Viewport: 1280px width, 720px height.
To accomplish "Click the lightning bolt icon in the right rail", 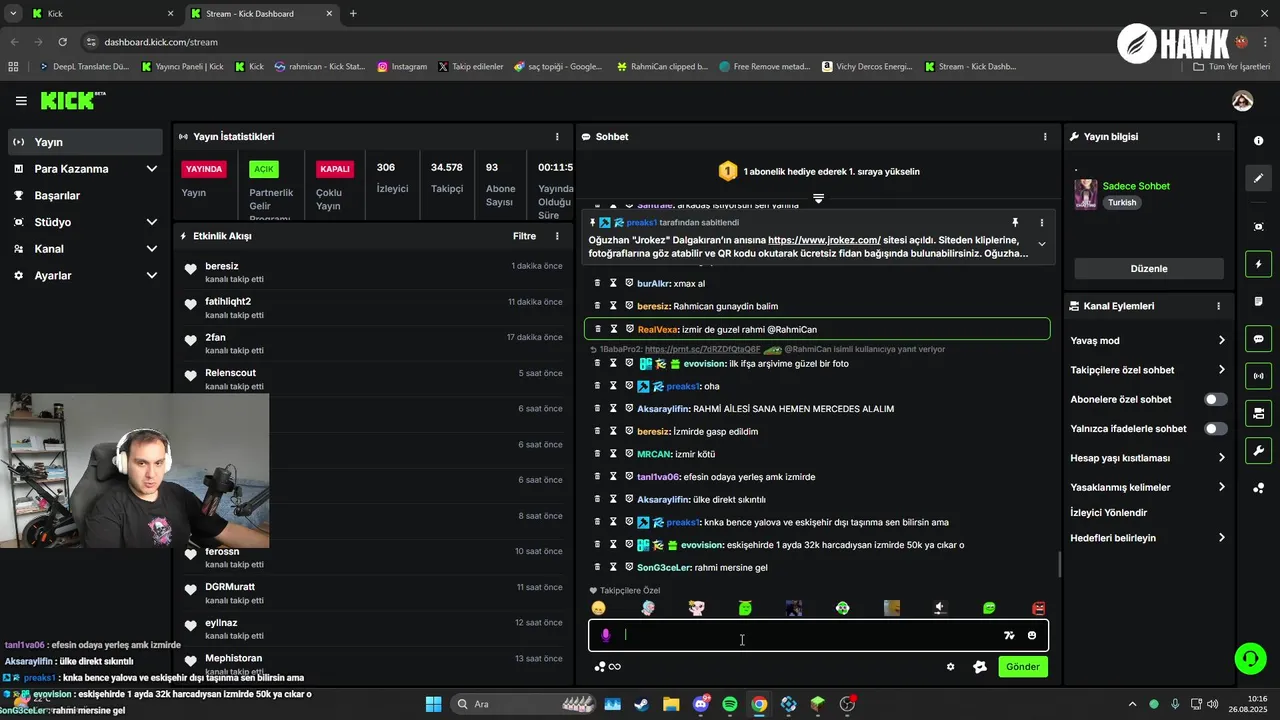I will tap(1258, 265).
